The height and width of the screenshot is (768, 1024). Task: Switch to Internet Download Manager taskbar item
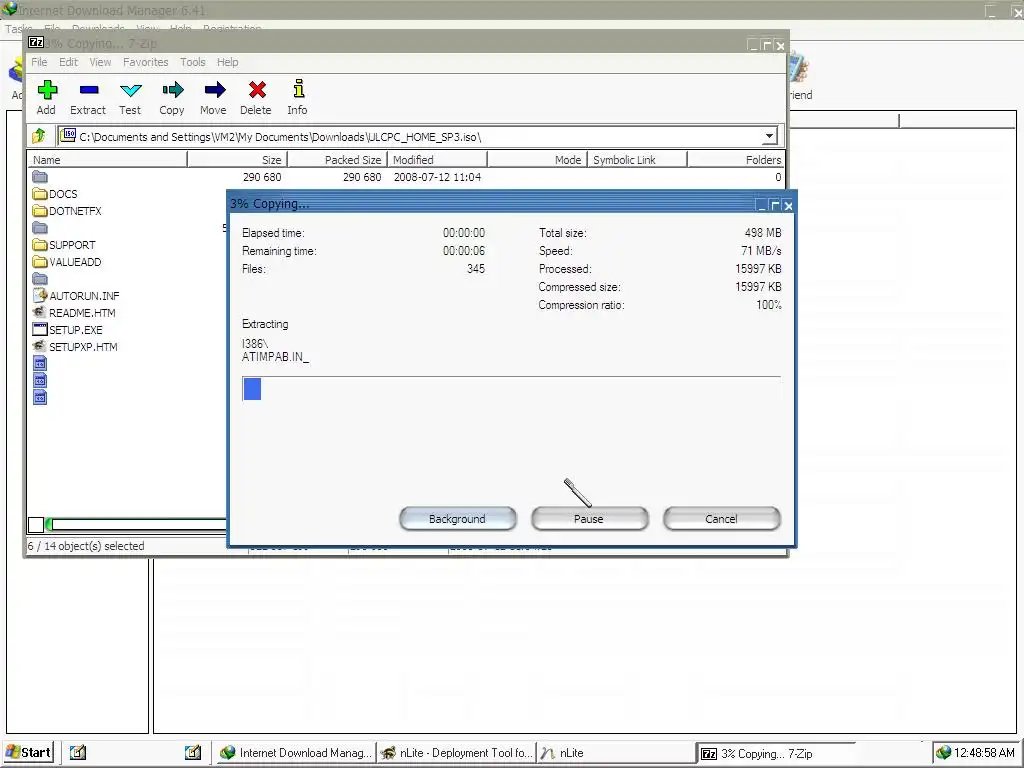click(x=296, y=753)
